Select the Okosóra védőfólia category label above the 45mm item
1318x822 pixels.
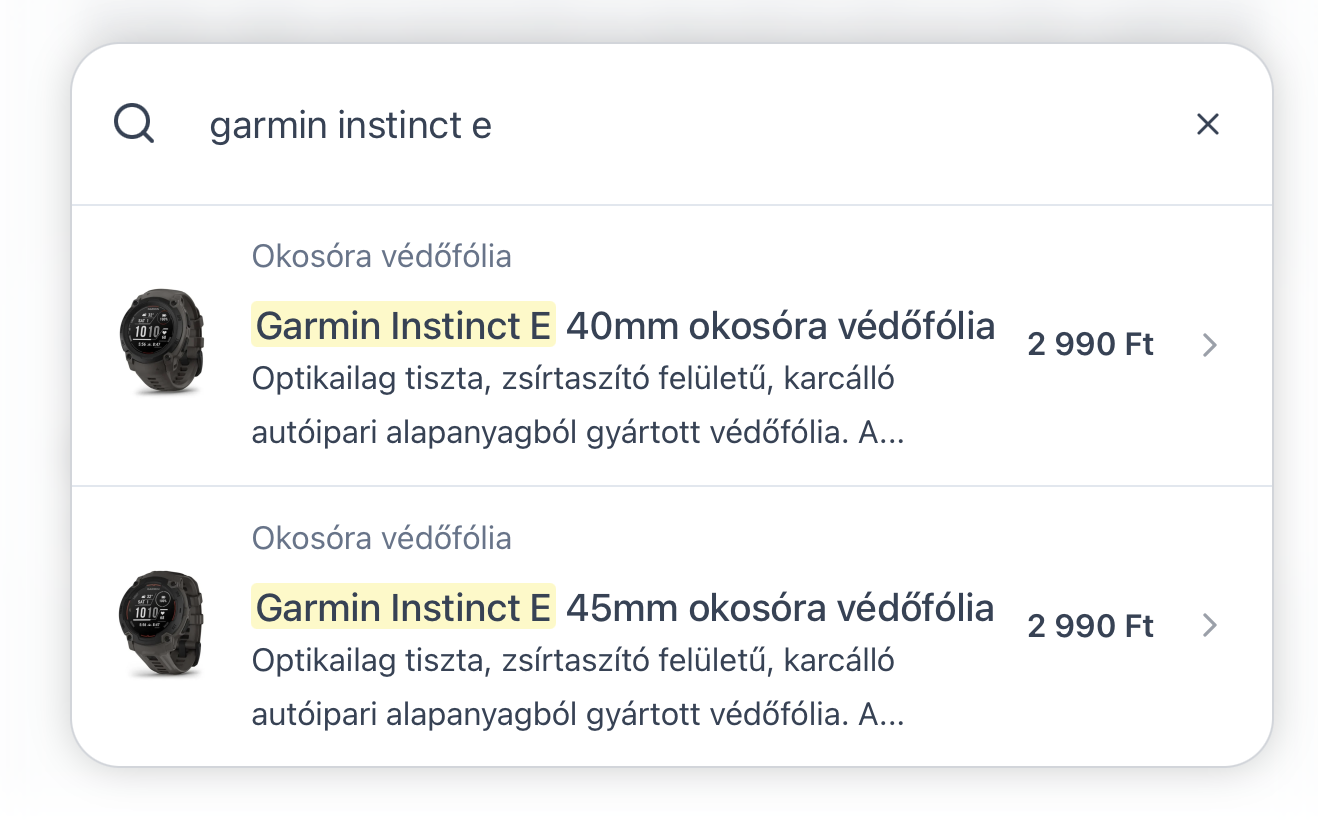(x=382, y=539)
